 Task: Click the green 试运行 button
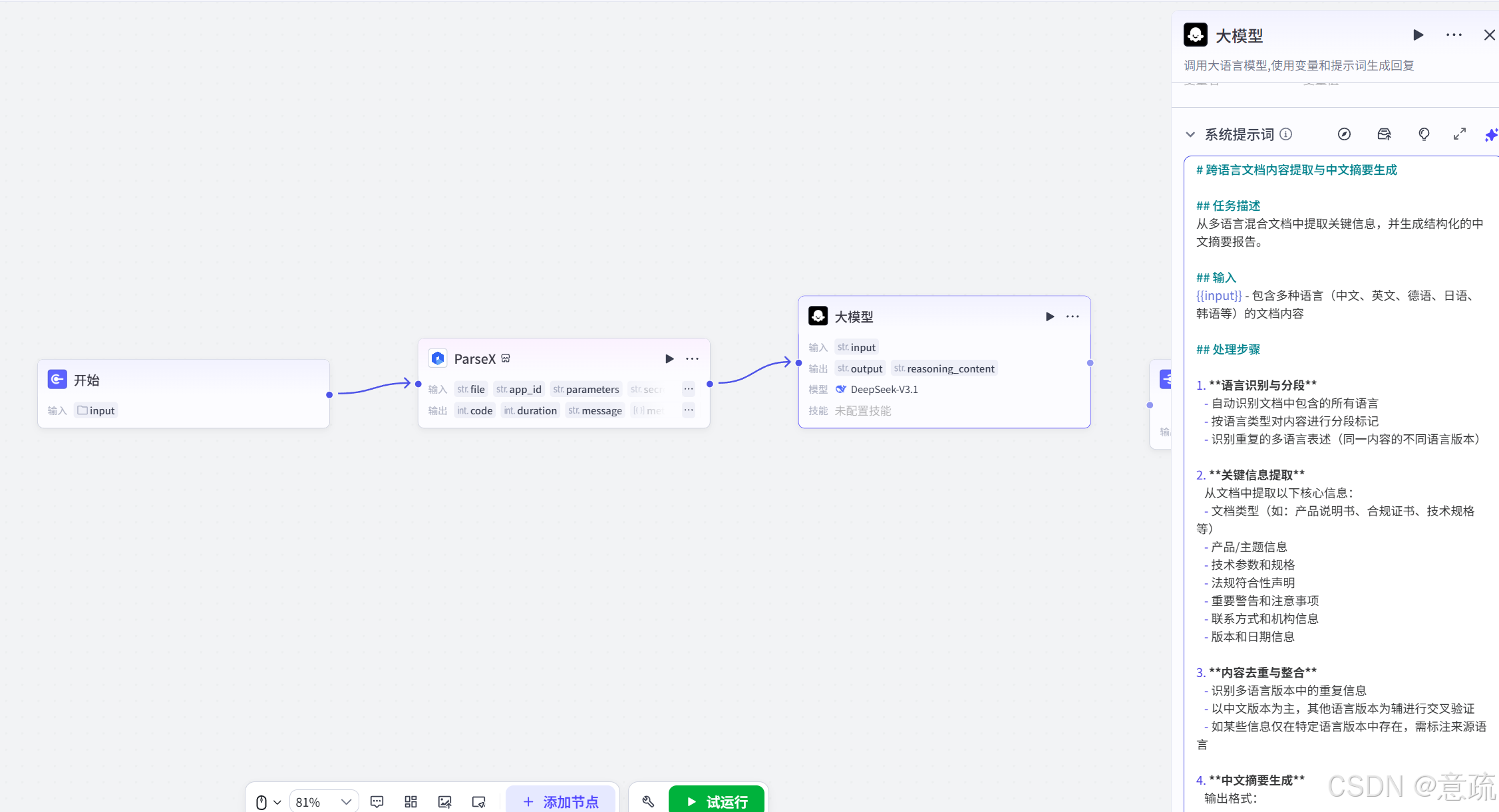coord(717,801)
